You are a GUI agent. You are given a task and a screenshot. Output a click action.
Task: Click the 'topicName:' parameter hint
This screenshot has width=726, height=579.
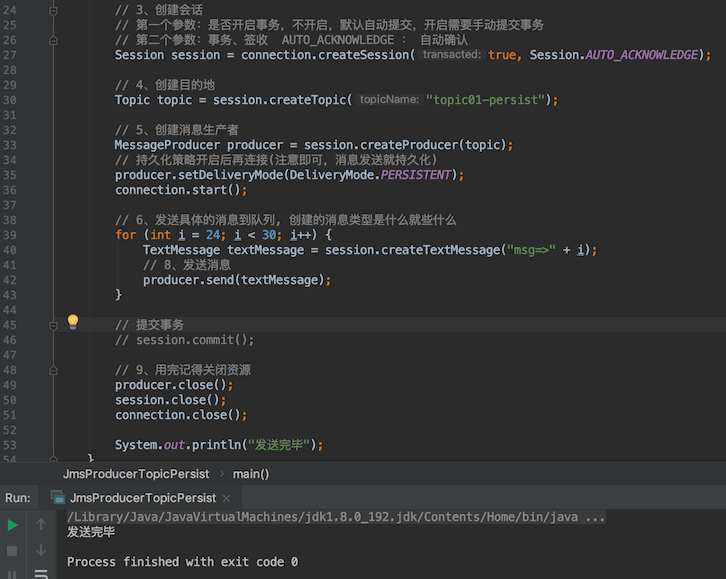[389, 100]
